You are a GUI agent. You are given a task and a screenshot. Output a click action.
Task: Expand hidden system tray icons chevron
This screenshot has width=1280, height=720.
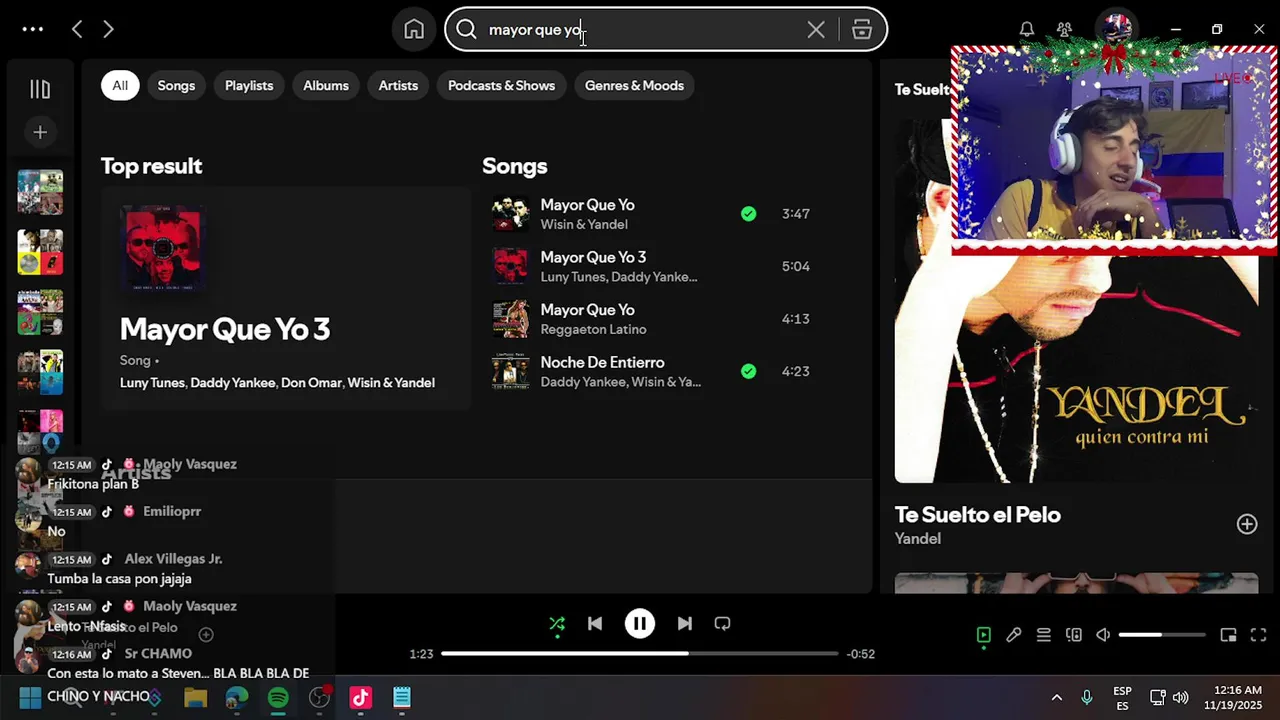pyautogui.click(x=1056, y=697)
